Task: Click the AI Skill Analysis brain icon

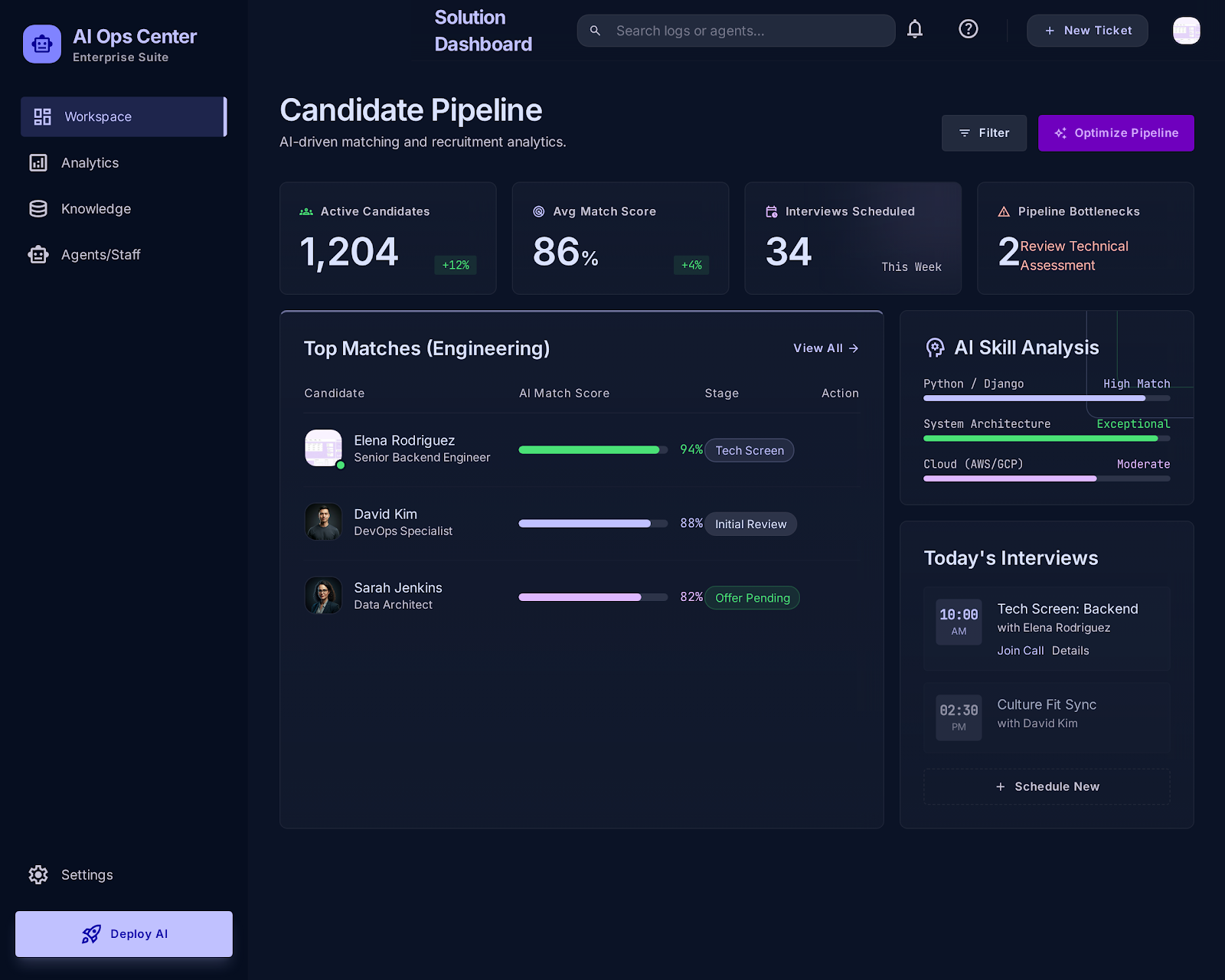Action: click(x=935, y=348)
